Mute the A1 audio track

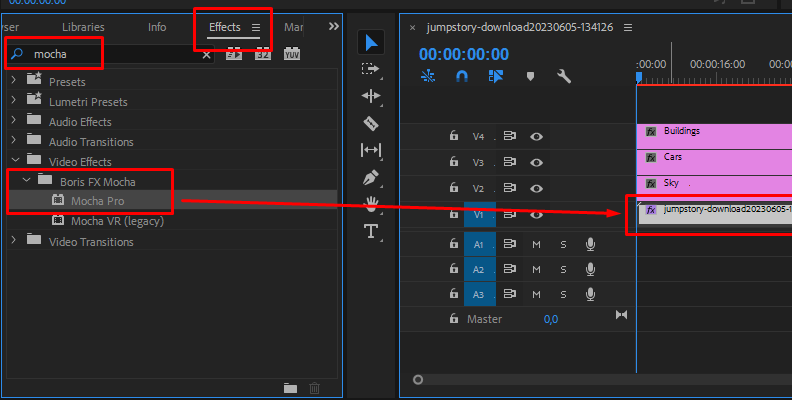coord(536,244)
